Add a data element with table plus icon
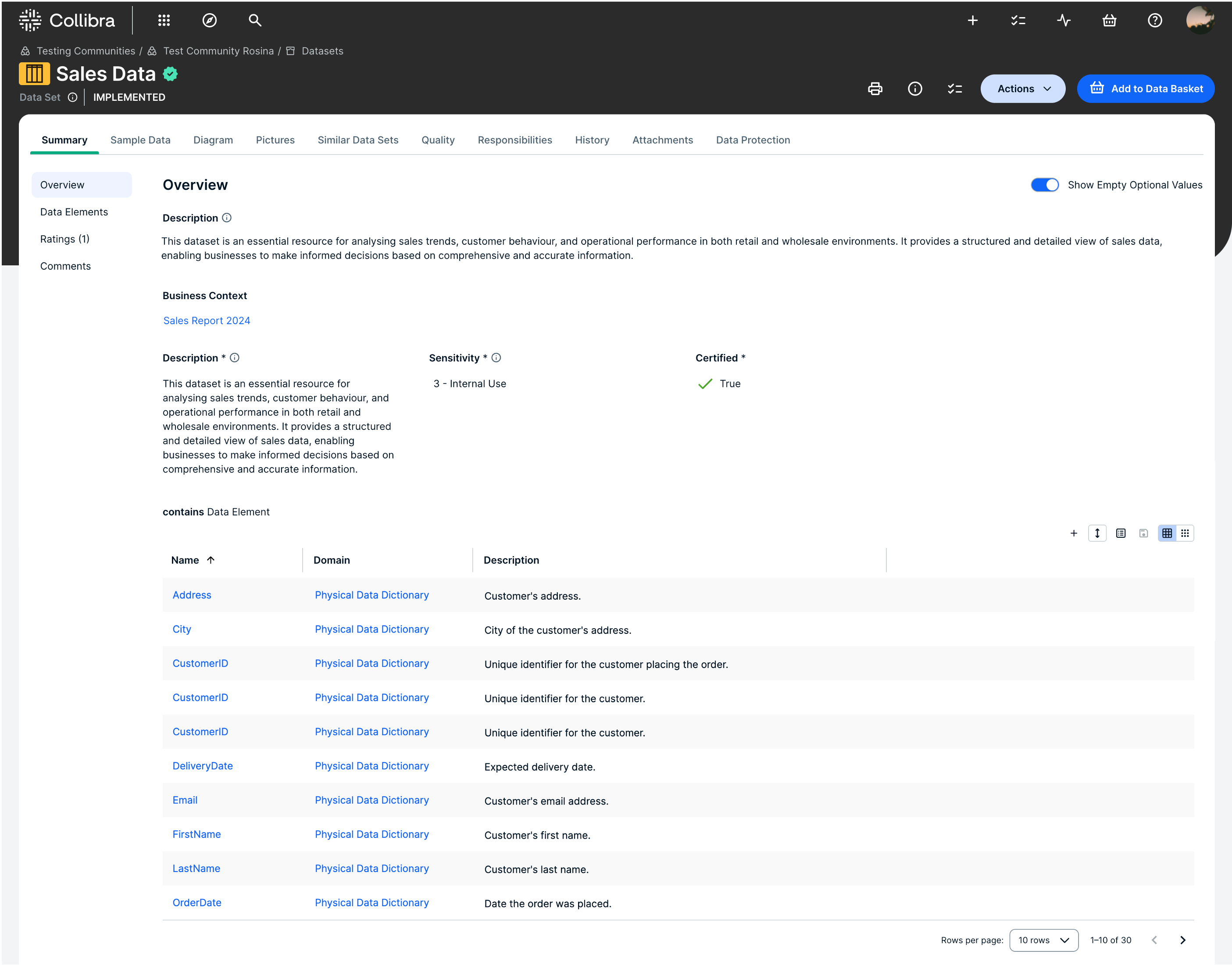The height and width of the screenshot is (965, 1232). pyautogui.click(x=1073, y=533)
